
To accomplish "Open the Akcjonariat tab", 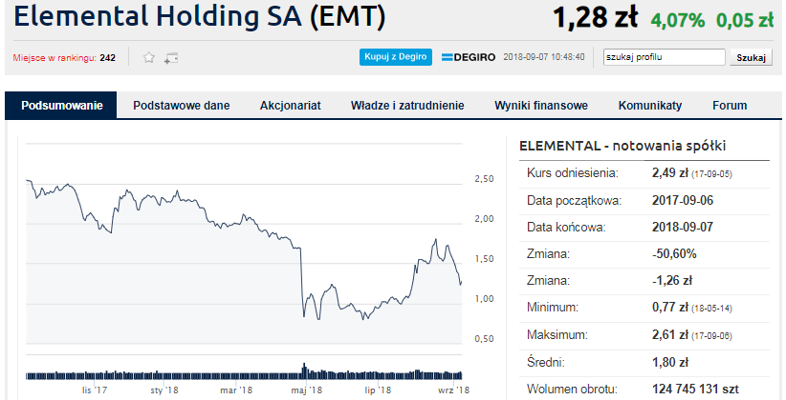I will coord(290,105).
